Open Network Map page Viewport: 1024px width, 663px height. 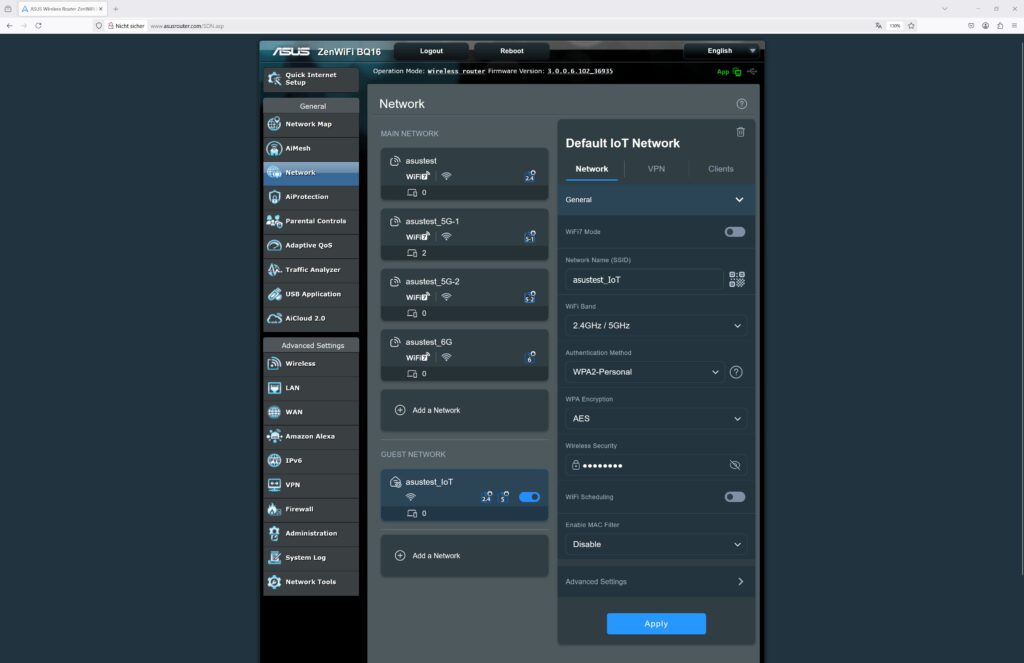[x=311, y=124]
